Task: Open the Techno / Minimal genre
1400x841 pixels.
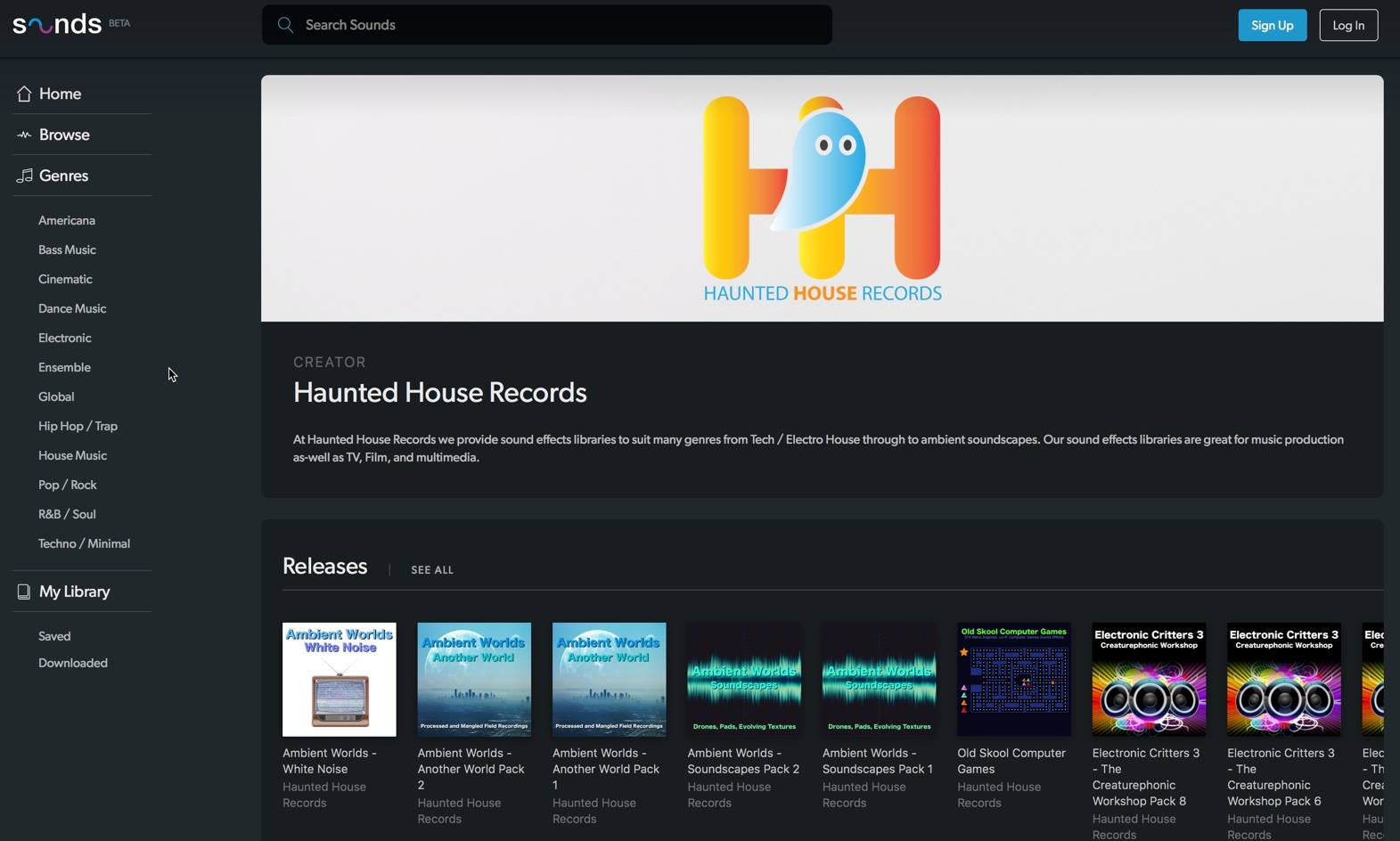Action: [x=84, y=543]
